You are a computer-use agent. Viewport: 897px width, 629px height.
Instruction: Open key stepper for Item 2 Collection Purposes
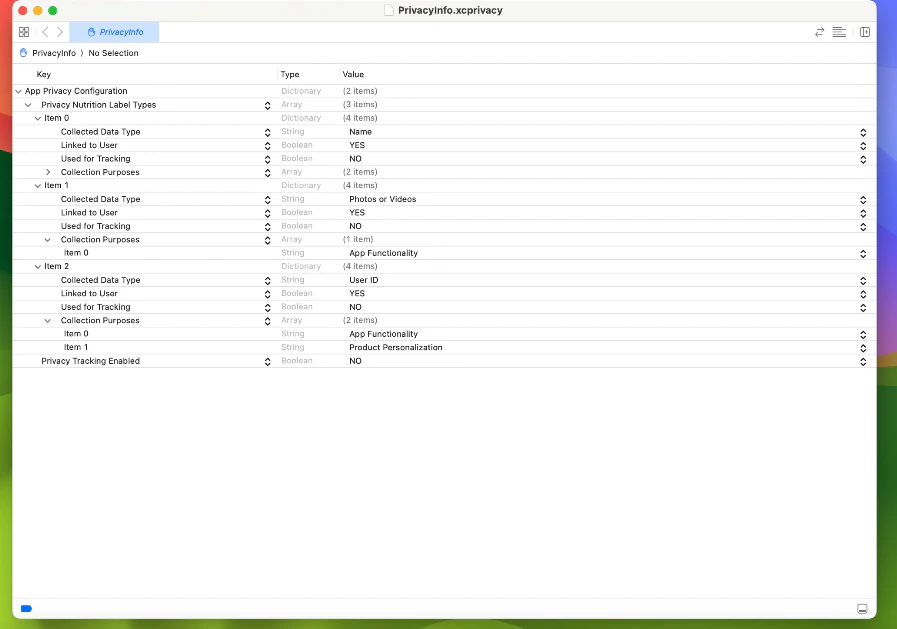click(x=267, y=321)
